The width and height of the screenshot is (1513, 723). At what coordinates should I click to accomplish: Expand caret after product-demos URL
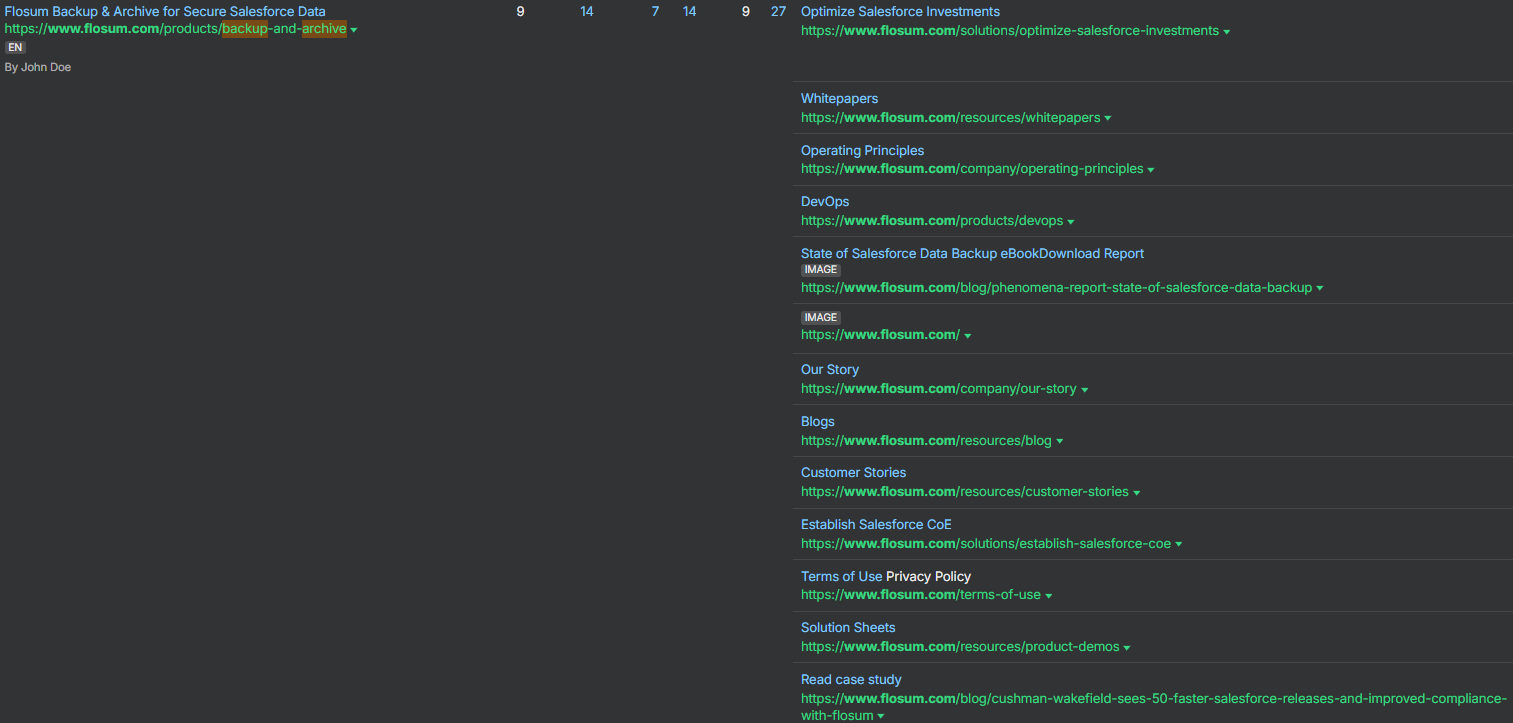[x=1127, y=648]
